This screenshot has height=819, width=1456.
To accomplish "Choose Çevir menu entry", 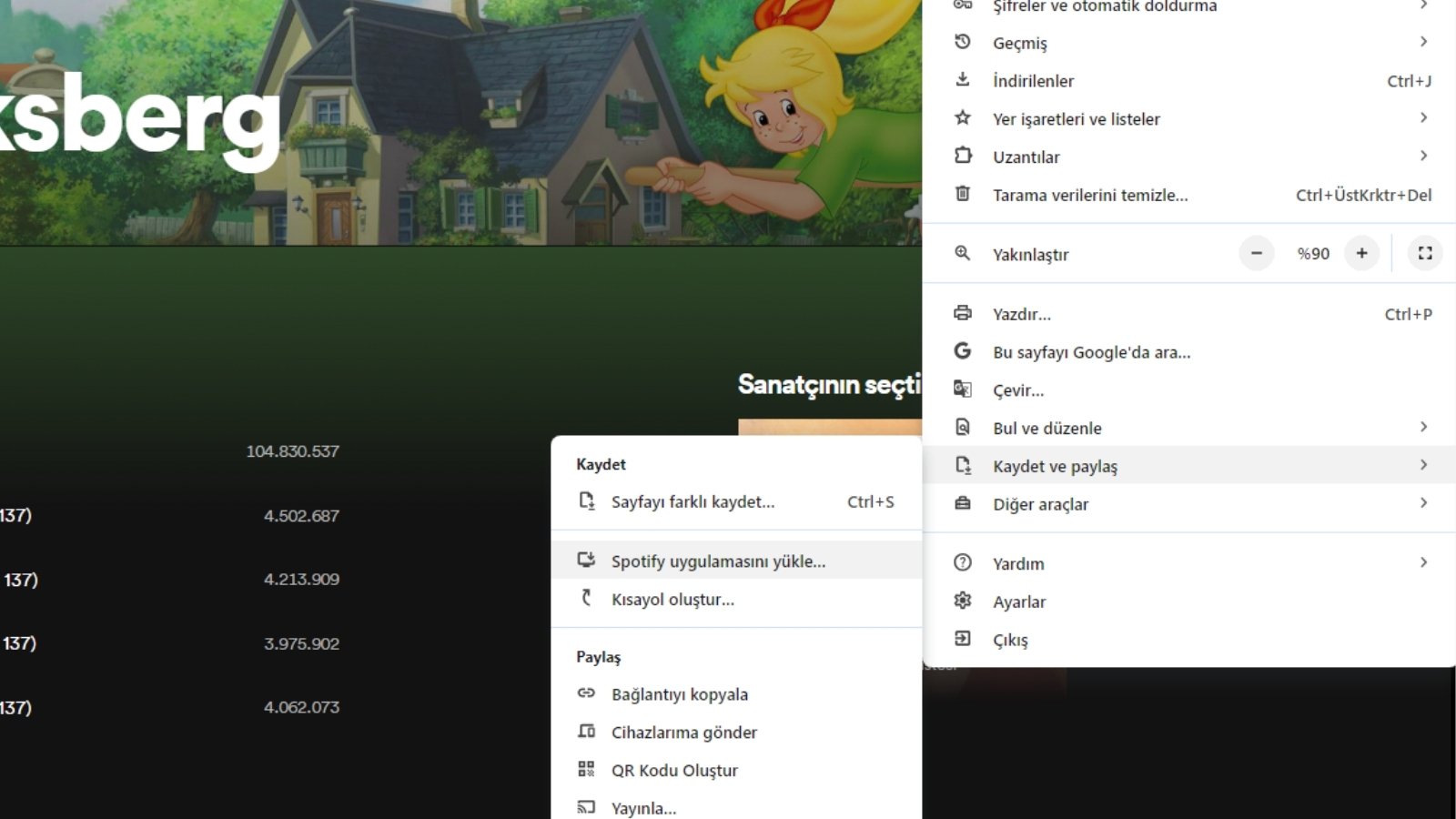I will coord(1188,389).
